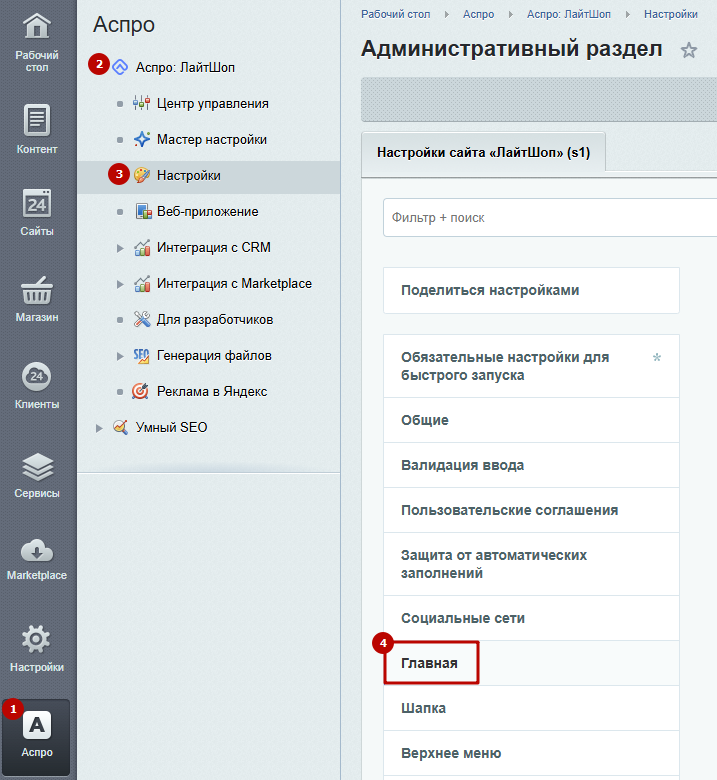717x780 pixels.
Task: Expand the Интеграция с Marketplace node
Action: [x=120, y=284]
